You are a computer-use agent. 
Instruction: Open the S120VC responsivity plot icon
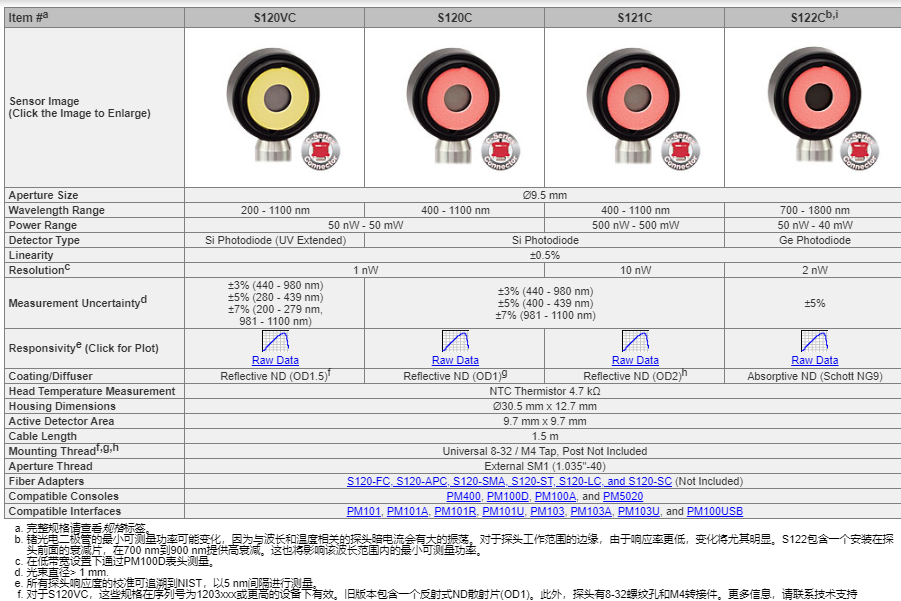[275, 341]
